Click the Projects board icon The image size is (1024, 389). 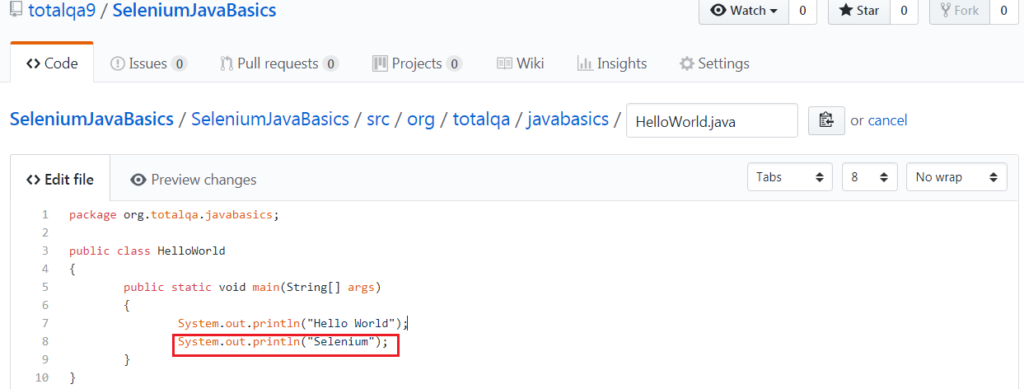379,63
